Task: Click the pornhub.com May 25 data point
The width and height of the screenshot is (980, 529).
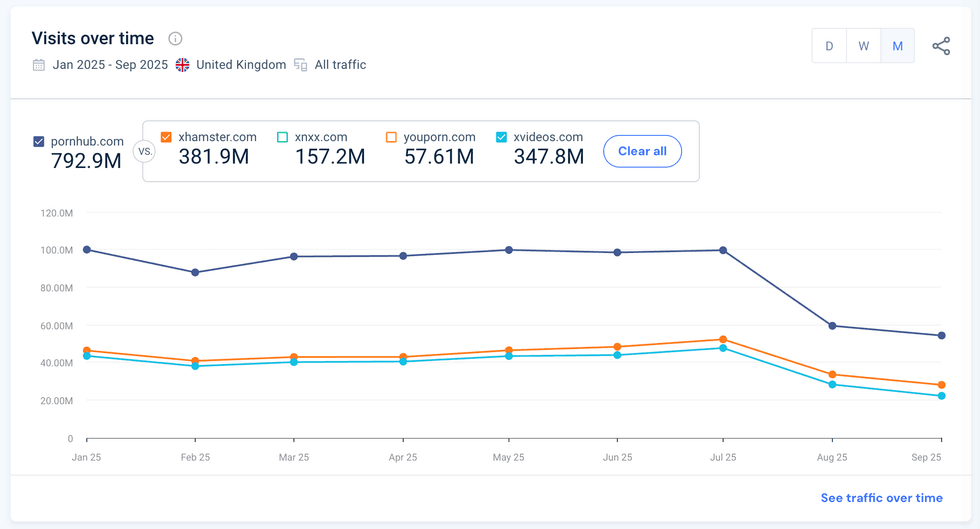Action: [509, 250]
